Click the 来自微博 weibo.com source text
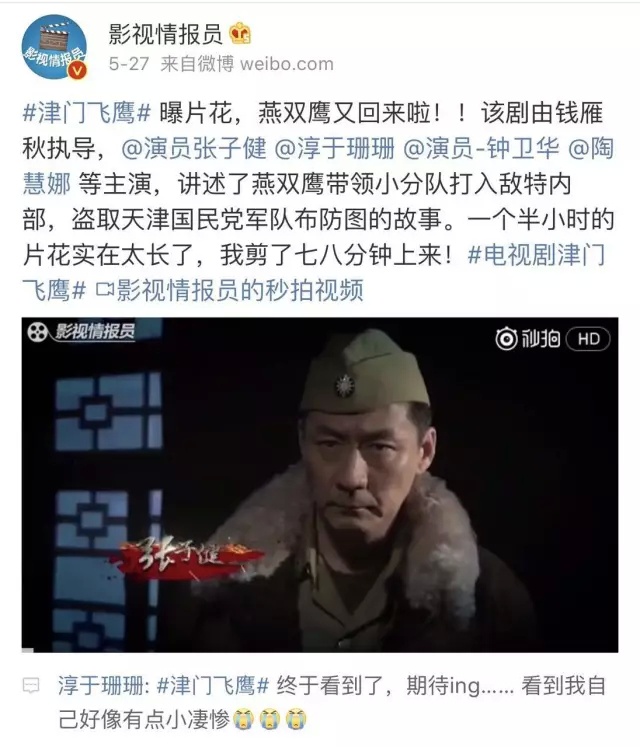640x747 pixels. (x=247, y=64)
